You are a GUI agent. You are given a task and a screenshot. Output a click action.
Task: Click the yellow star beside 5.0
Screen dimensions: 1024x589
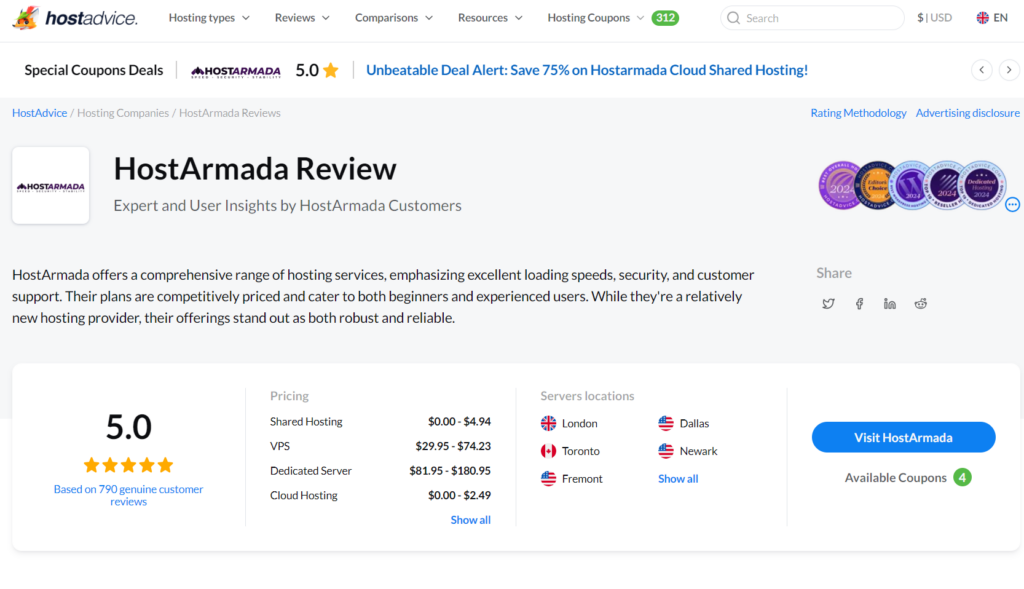click(331, 70)
